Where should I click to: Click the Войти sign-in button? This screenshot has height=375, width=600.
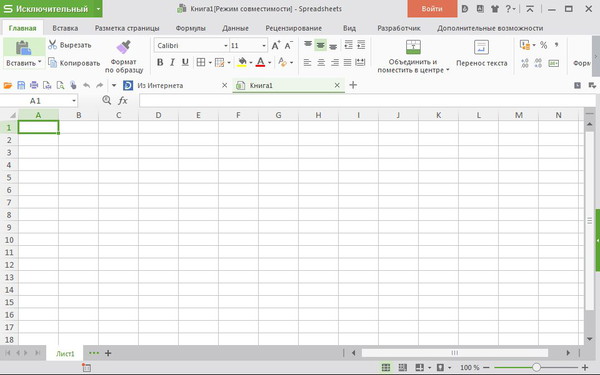click(432, 9)
